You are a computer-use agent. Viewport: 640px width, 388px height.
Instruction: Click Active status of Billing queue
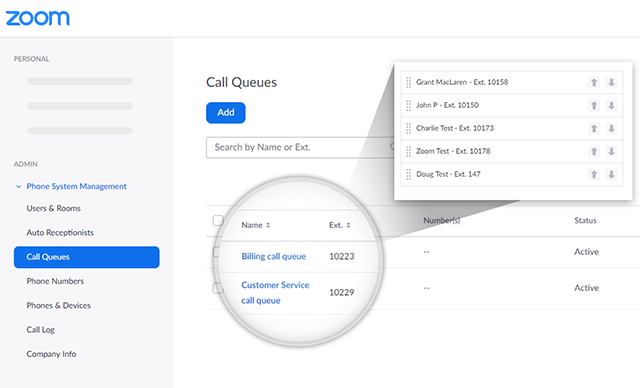pyautogui.click(x=587, y=252)
